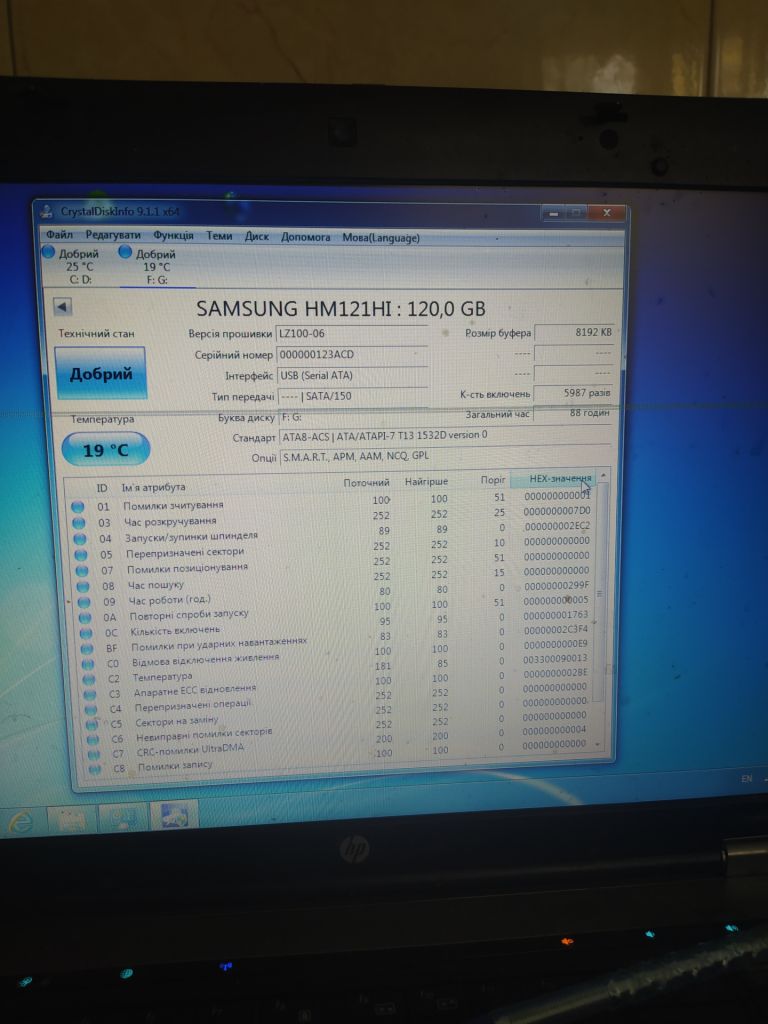Click the attribute list scrollbar thumb
768x1024 pixels.
click(601, 594)
